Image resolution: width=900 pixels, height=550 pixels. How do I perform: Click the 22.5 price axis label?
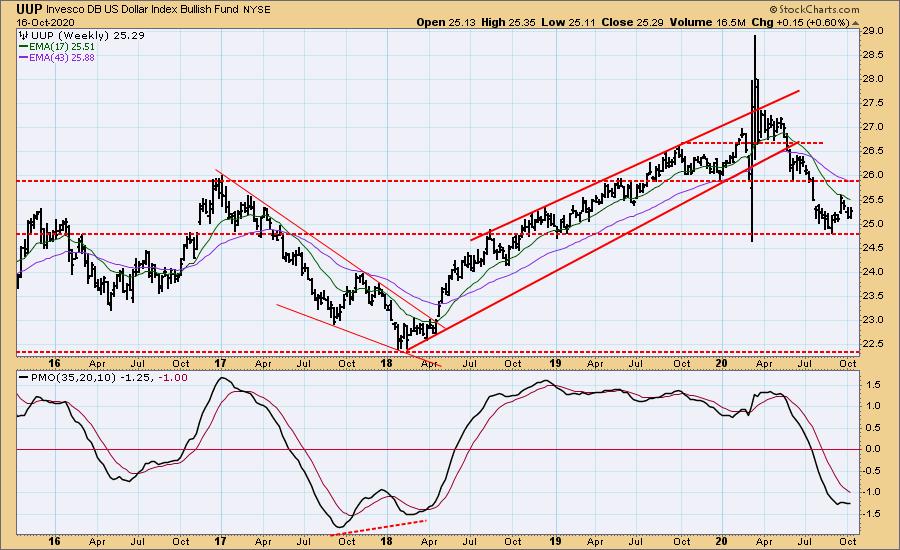pyautogui.click(x=872, y=343)
